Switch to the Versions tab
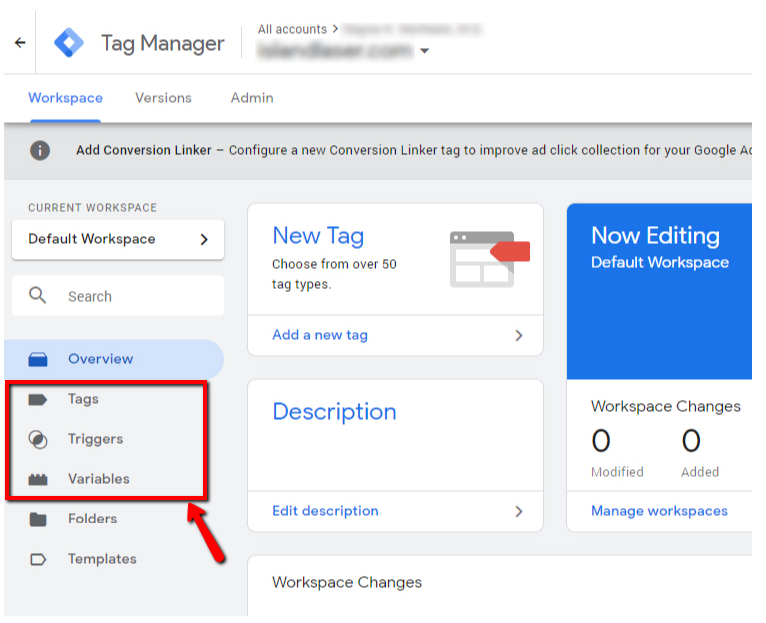The height and width of the screenshot is (623, 766). coord(163,98)
